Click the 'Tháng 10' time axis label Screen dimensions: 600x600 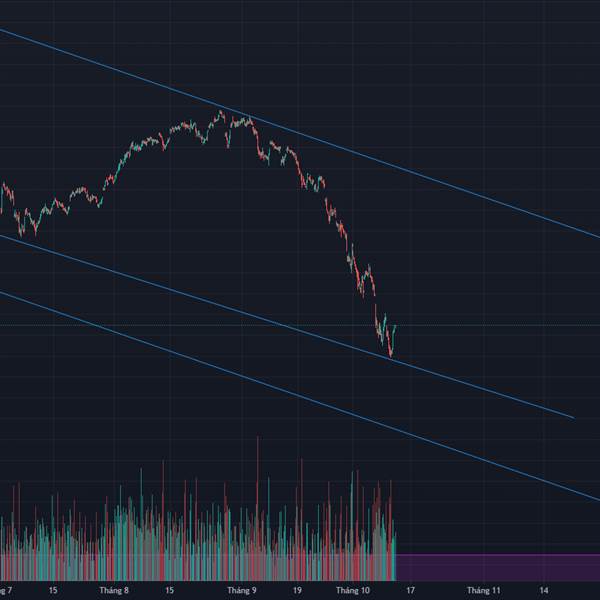[x=353, y=590]
